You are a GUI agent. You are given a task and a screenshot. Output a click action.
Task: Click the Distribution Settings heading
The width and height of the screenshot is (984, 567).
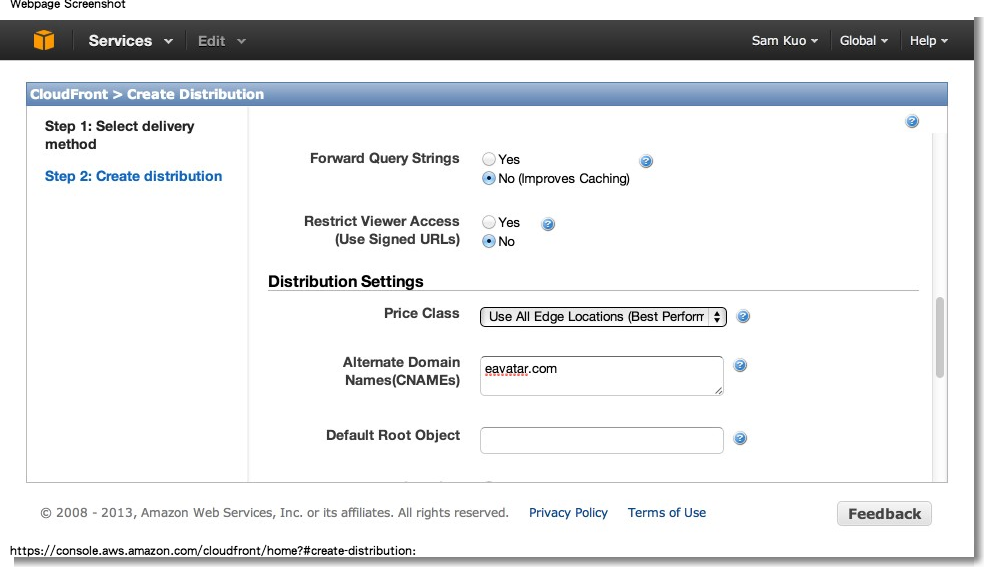(x=346, y=281)
